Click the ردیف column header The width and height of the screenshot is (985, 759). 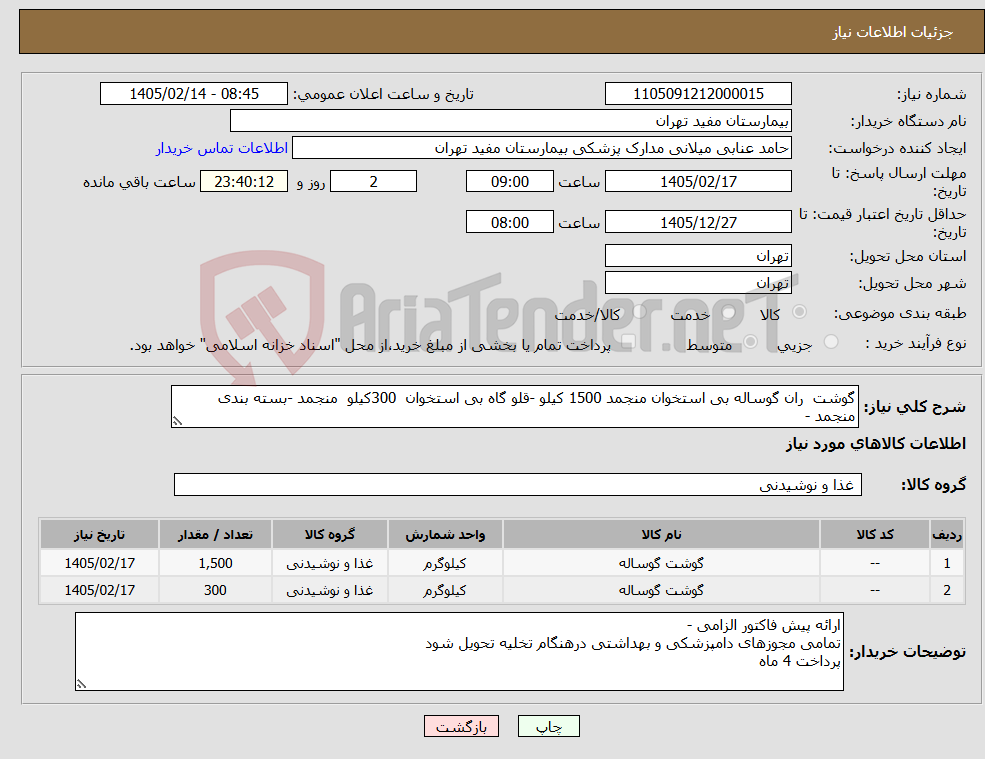tap(947, 534)
